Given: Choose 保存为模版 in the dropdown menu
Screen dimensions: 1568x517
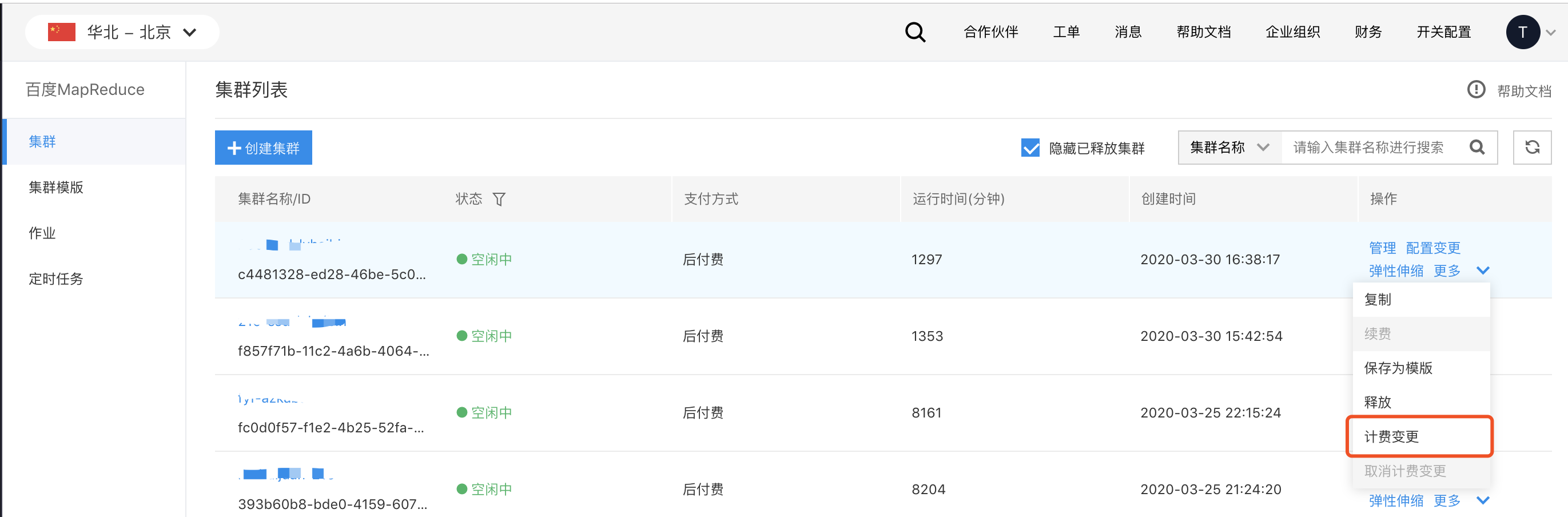Looking at the screenshot, I should coord(1420,368).
